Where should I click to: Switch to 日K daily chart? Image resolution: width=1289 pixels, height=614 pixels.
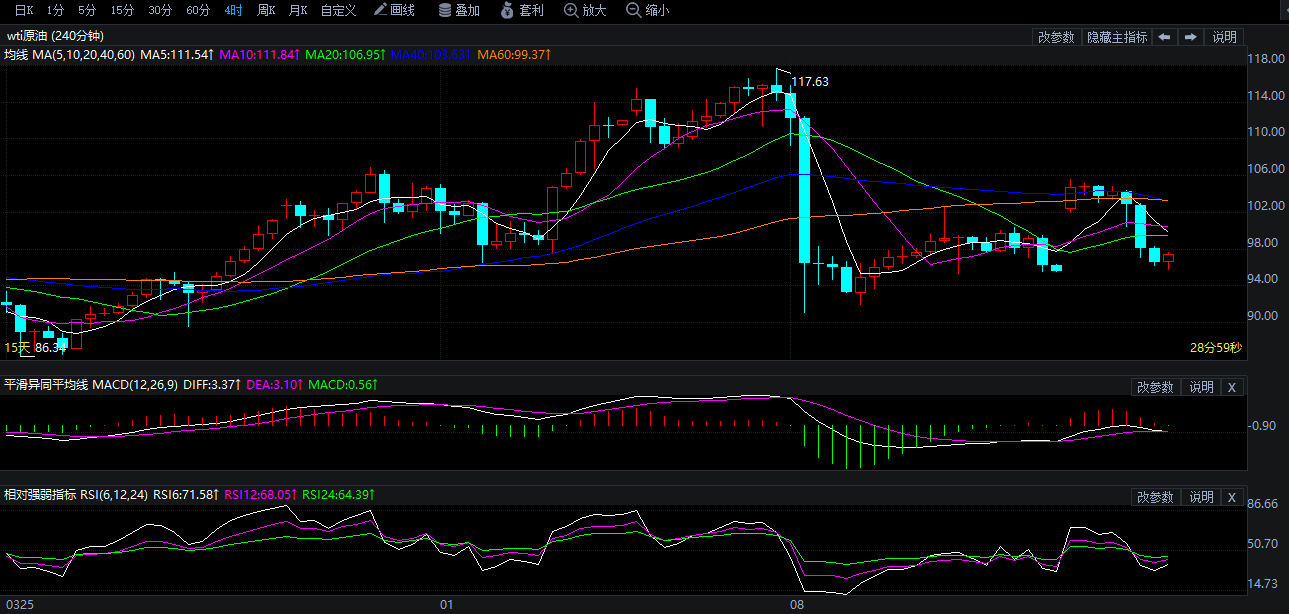click(x=23, y=10)
